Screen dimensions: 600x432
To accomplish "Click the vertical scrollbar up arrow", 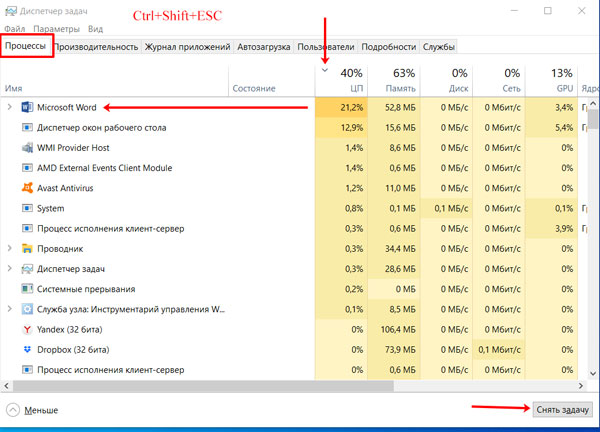I will [593, 103].
